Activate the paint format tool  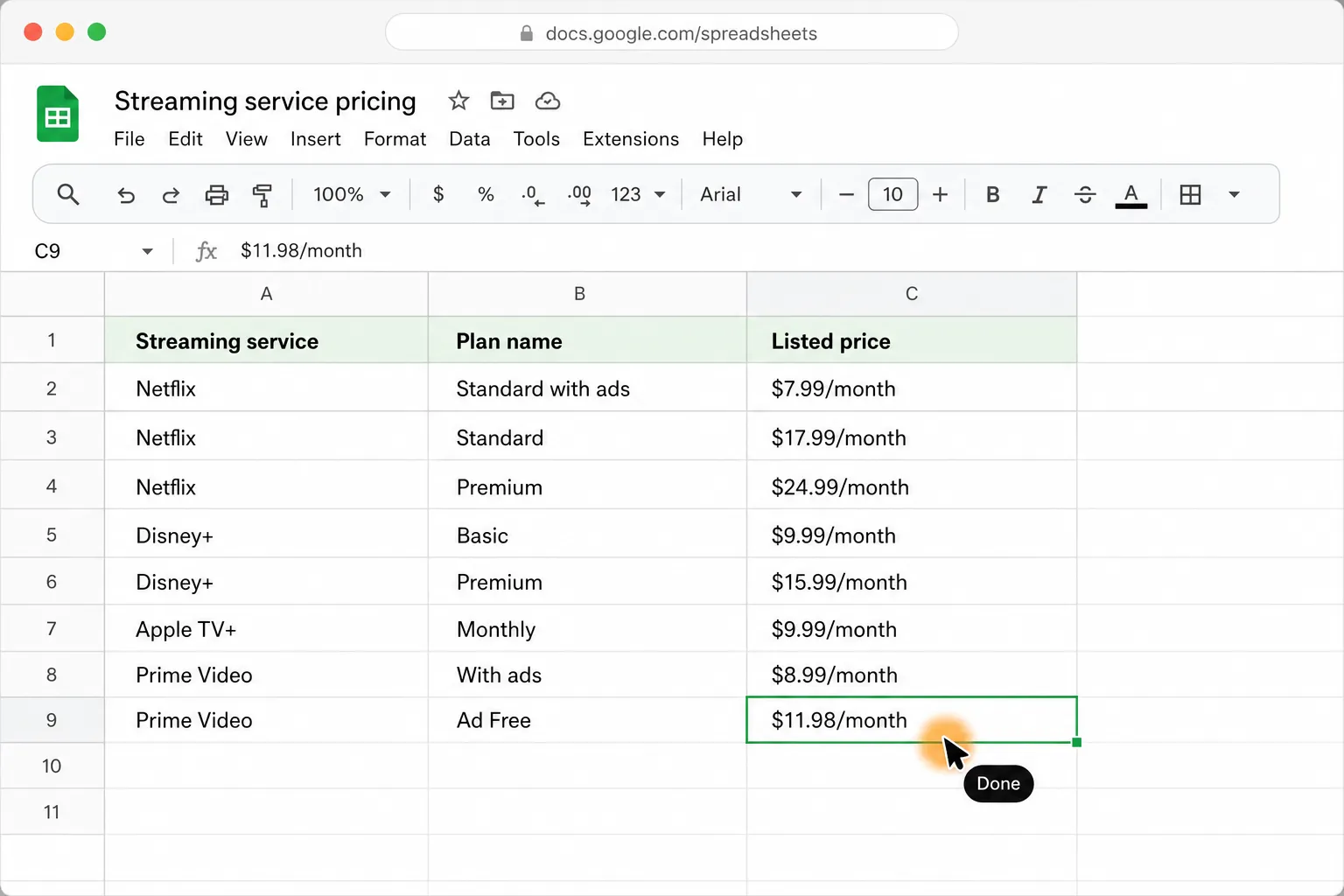[x=262, y=194]
